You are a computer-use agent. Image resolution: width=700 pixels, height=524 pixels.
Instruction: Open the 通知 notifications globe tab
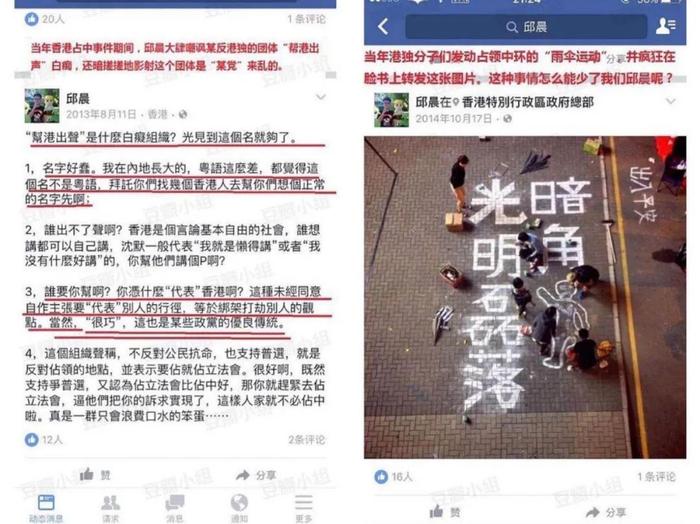click(239, 508)
